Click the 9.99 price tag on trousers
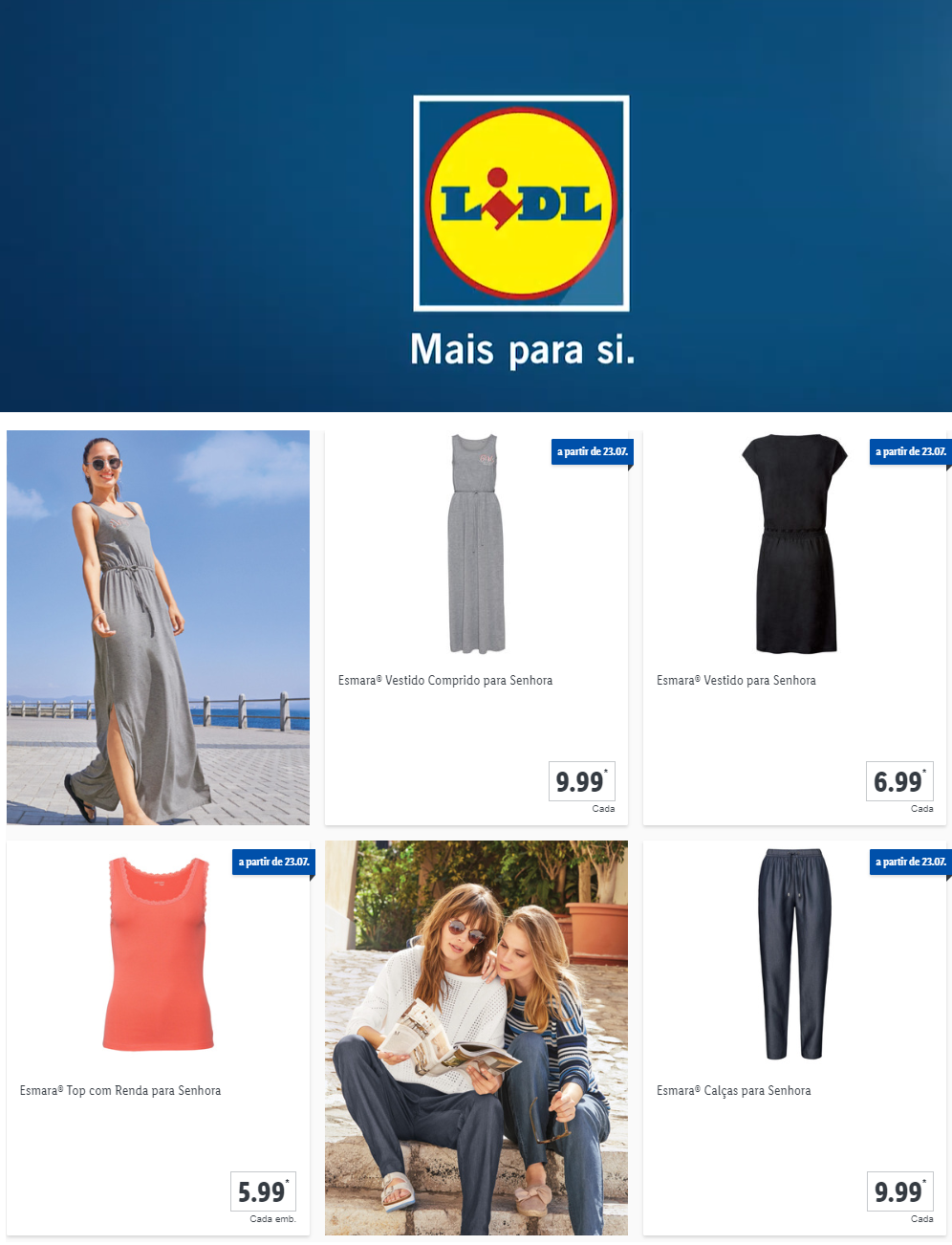The height and width of the screenshot is (1245, 952). pyautogui.click(x=899, y=1191)
